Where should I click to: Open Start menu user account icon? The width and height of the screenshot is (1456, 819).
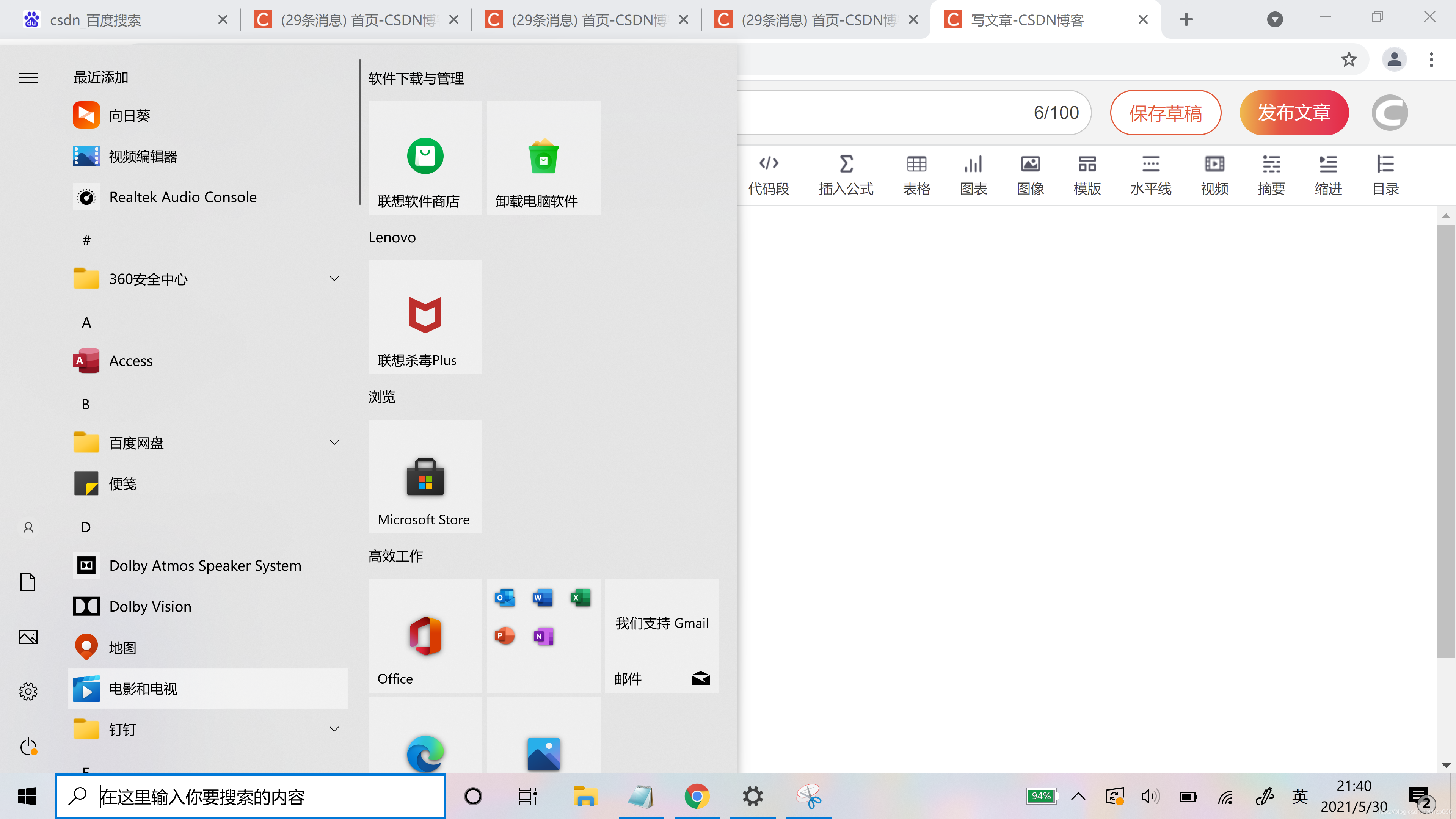pos(28,527)
